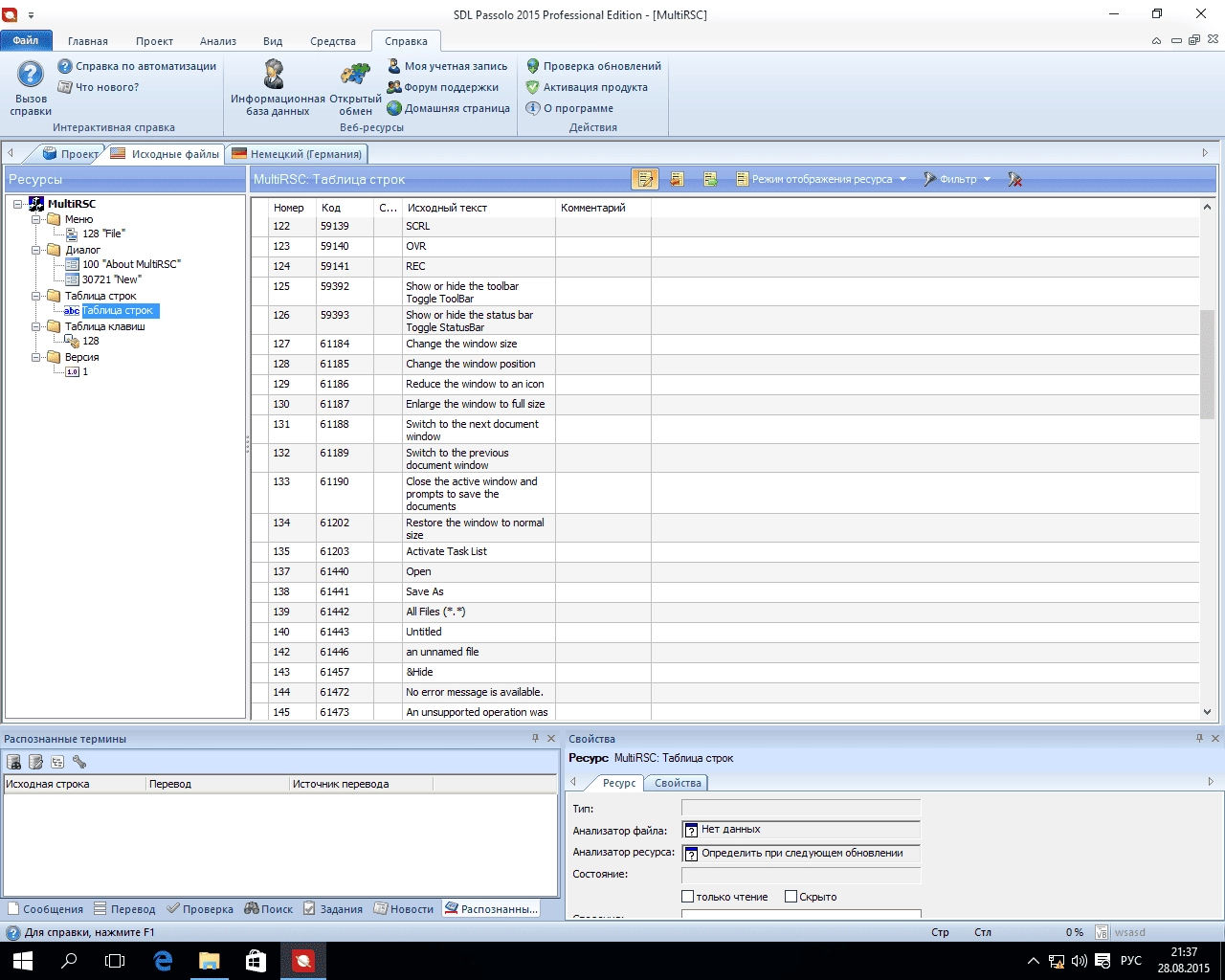Open Задания bottom tab
Image resolution: width=1225 pixels, height=980 pixels.
333,909
